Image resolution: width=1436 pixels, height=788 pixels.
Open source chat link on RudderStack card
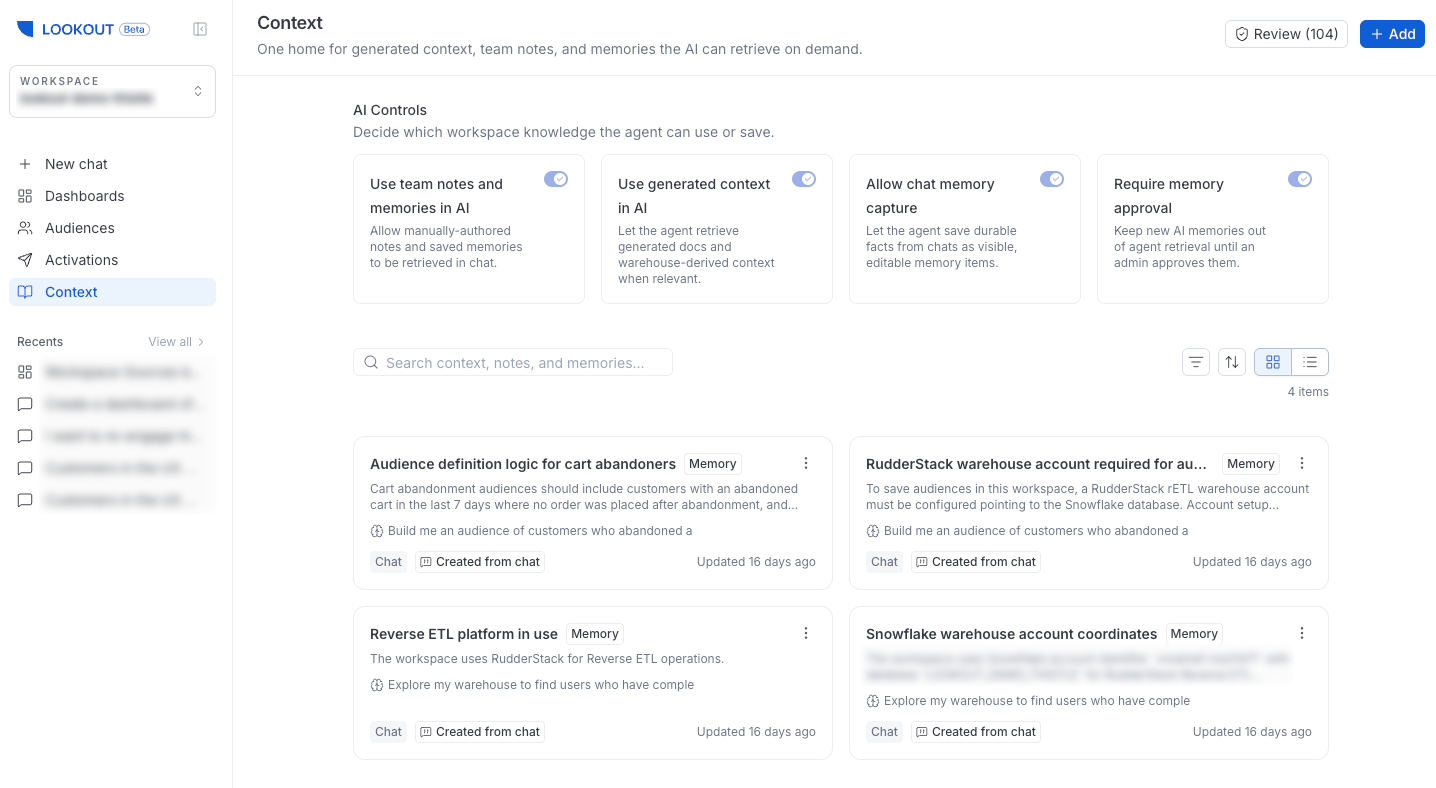pos(1028,531)
